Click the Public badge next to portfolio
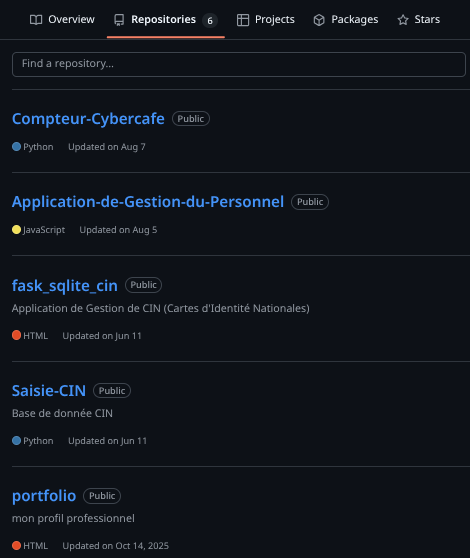 tap(102, 496)
